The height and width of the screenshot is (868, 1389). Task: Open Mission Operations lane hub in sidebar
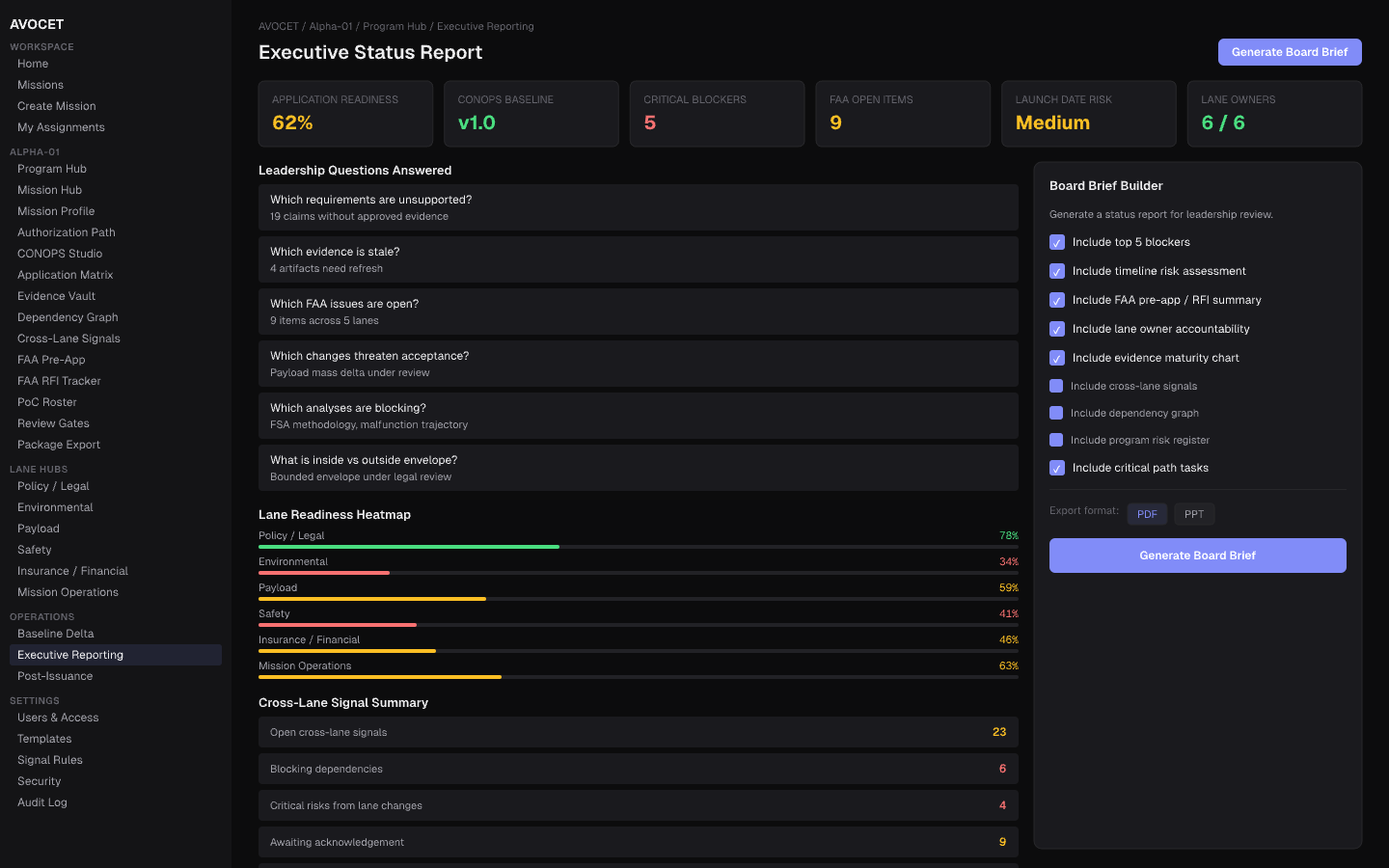(116, 592)
